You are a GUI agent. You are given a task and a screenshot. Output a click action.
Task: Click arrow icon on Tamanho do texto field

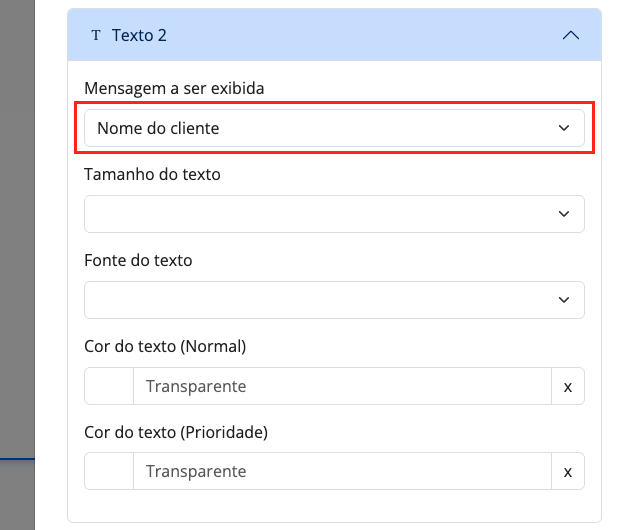[564, 214]
